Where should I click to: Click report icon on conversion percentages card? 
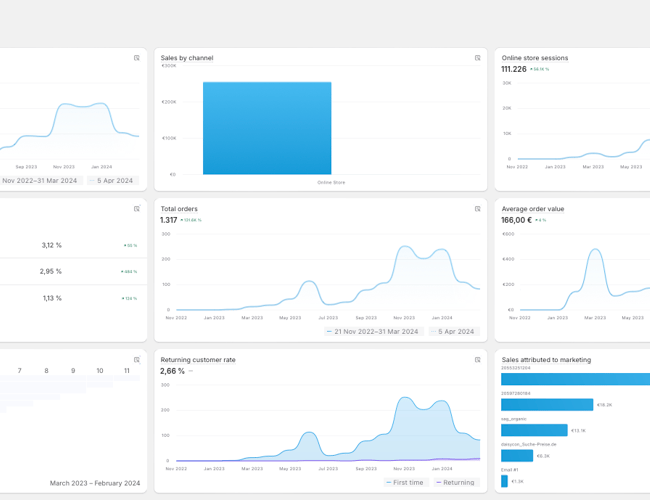point(137,209)
